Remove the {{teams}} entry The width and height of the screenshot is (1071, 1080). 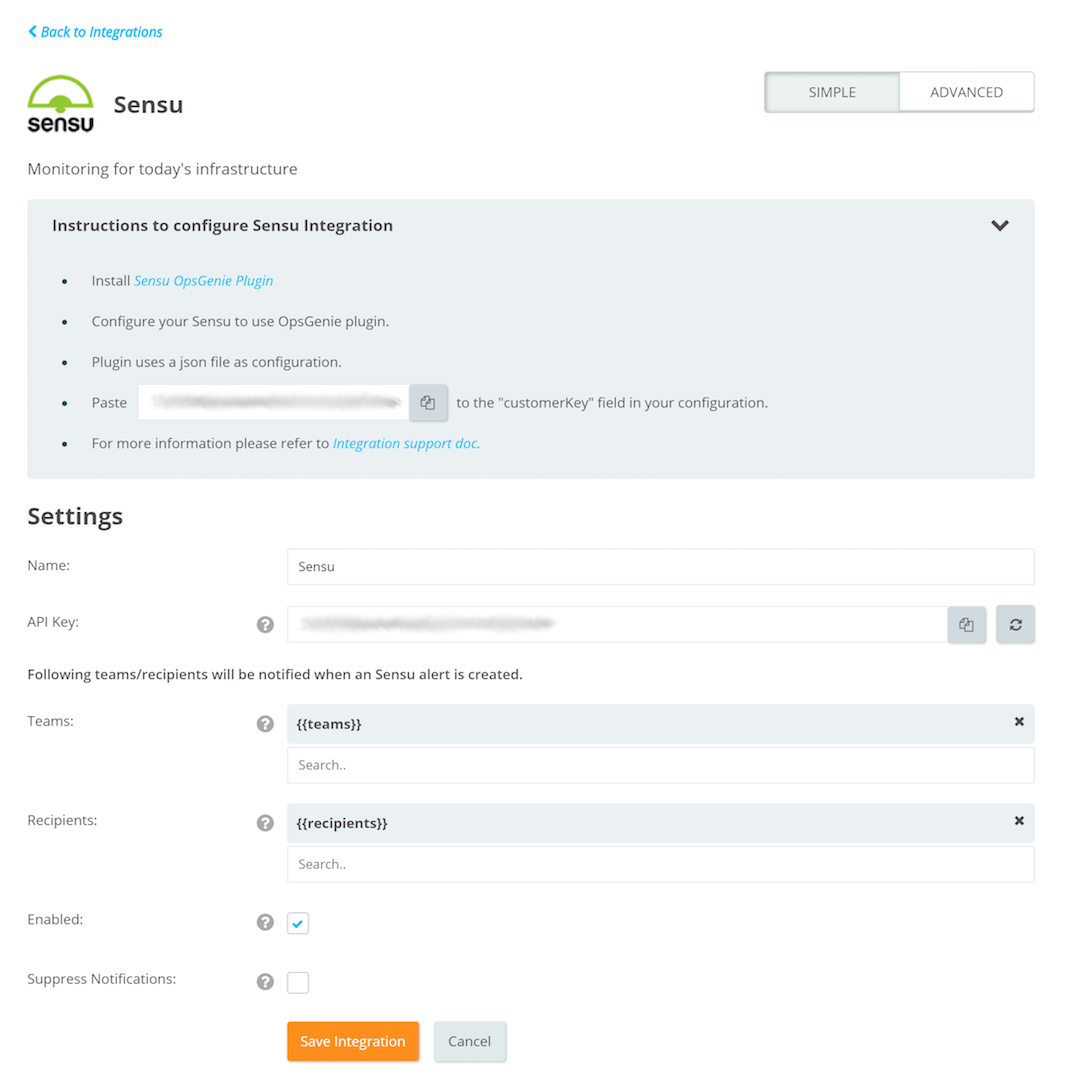1019,721
